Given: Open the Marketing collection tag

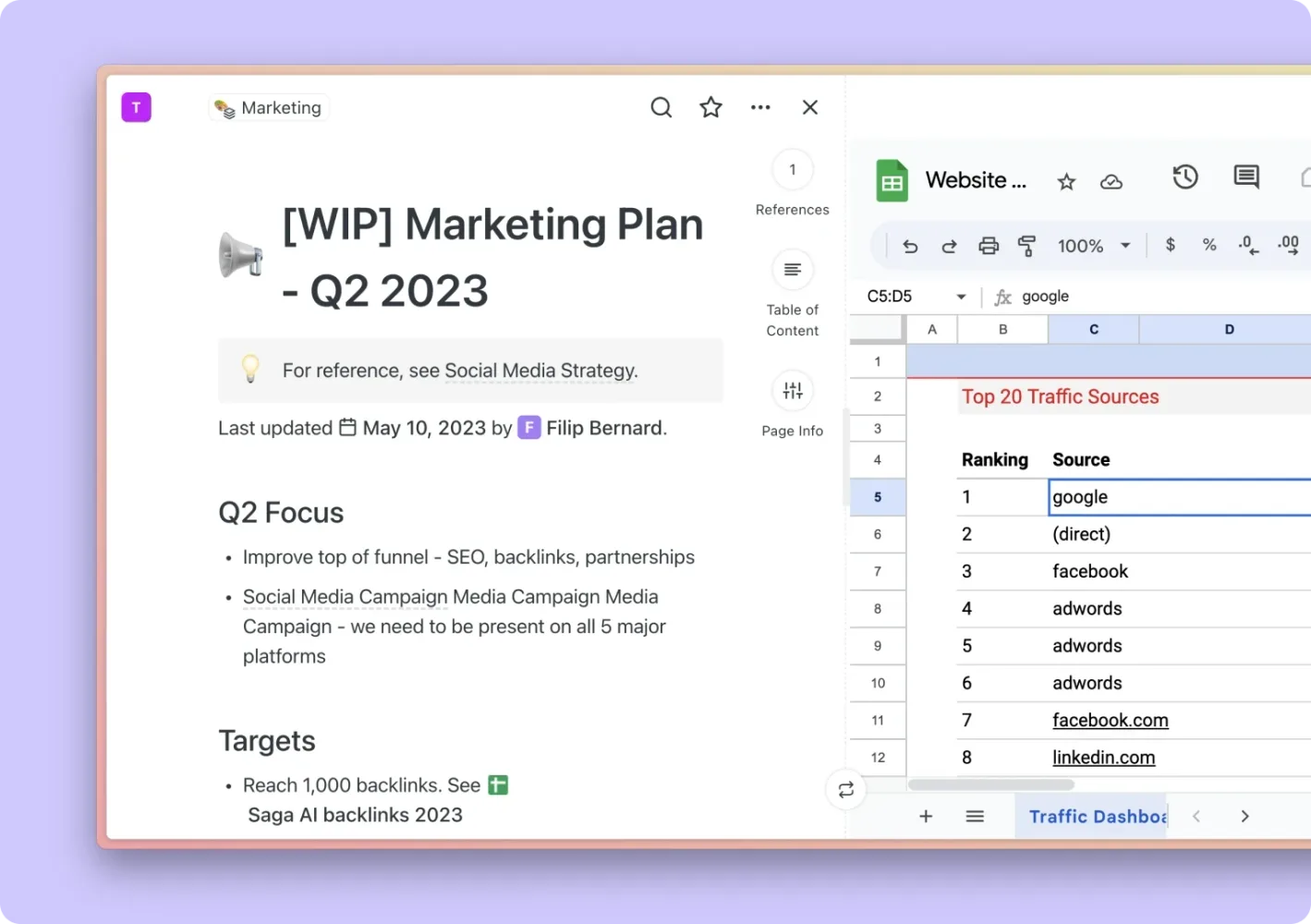Looking at the screenshot, I should [x=269, y=108].
